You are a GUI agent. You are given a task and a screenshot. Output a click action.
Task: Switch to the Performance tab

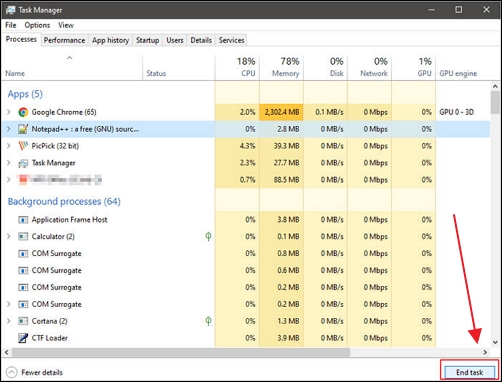[64, 40]
